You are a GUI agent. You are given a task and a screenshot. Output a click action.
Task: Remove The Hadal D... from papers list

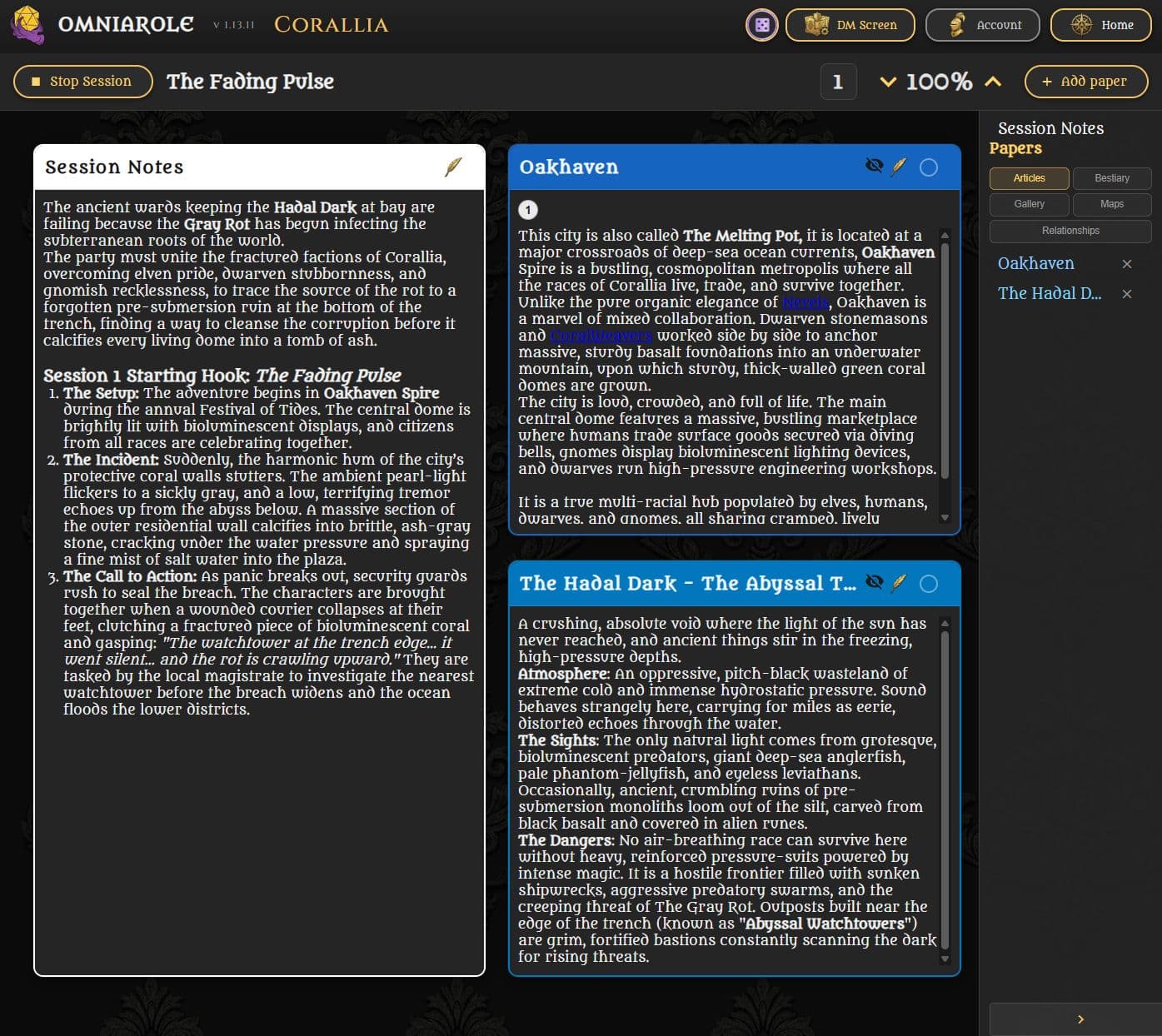tap(1127, 294)
